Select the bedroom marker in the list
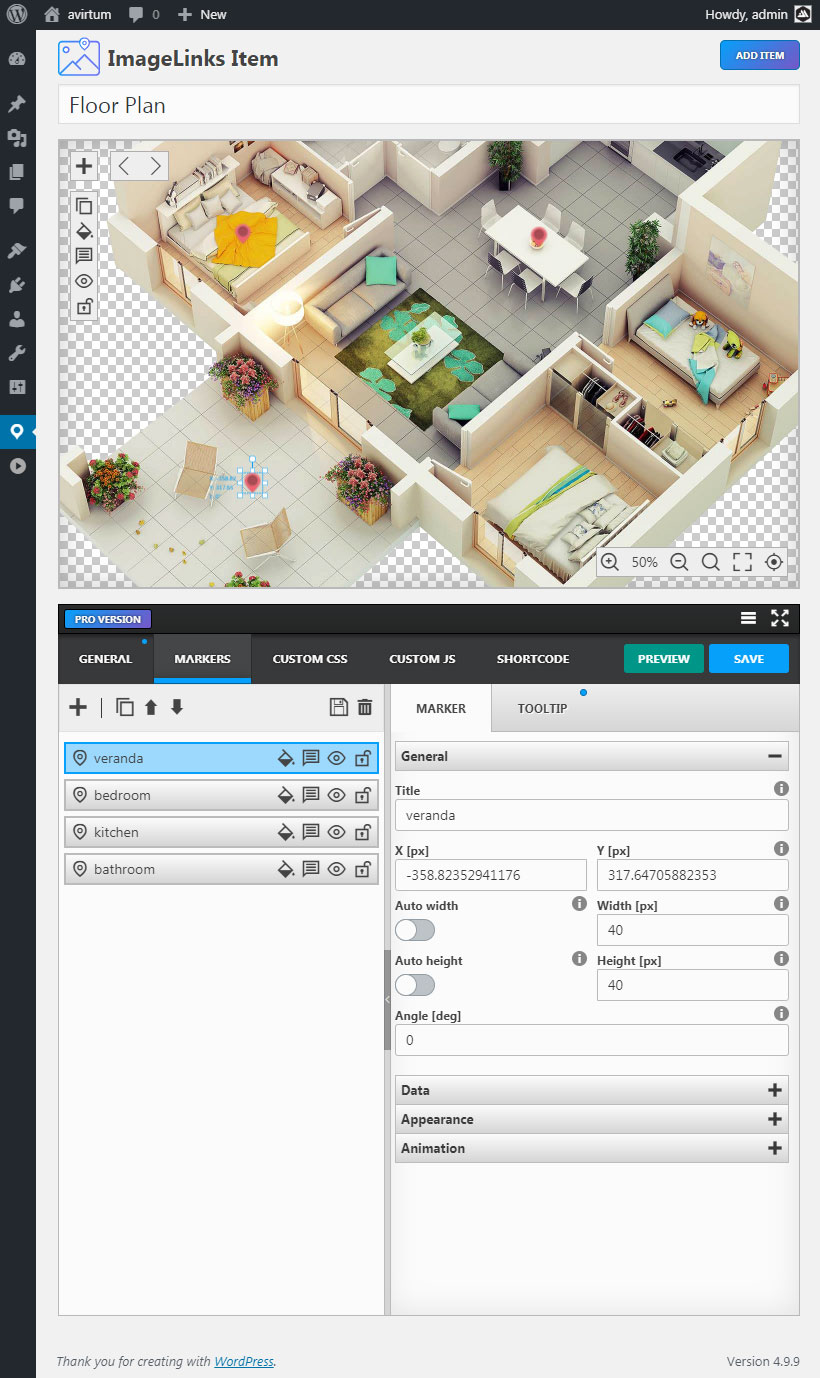This screenshot has height=1378, width=820. 221,795
